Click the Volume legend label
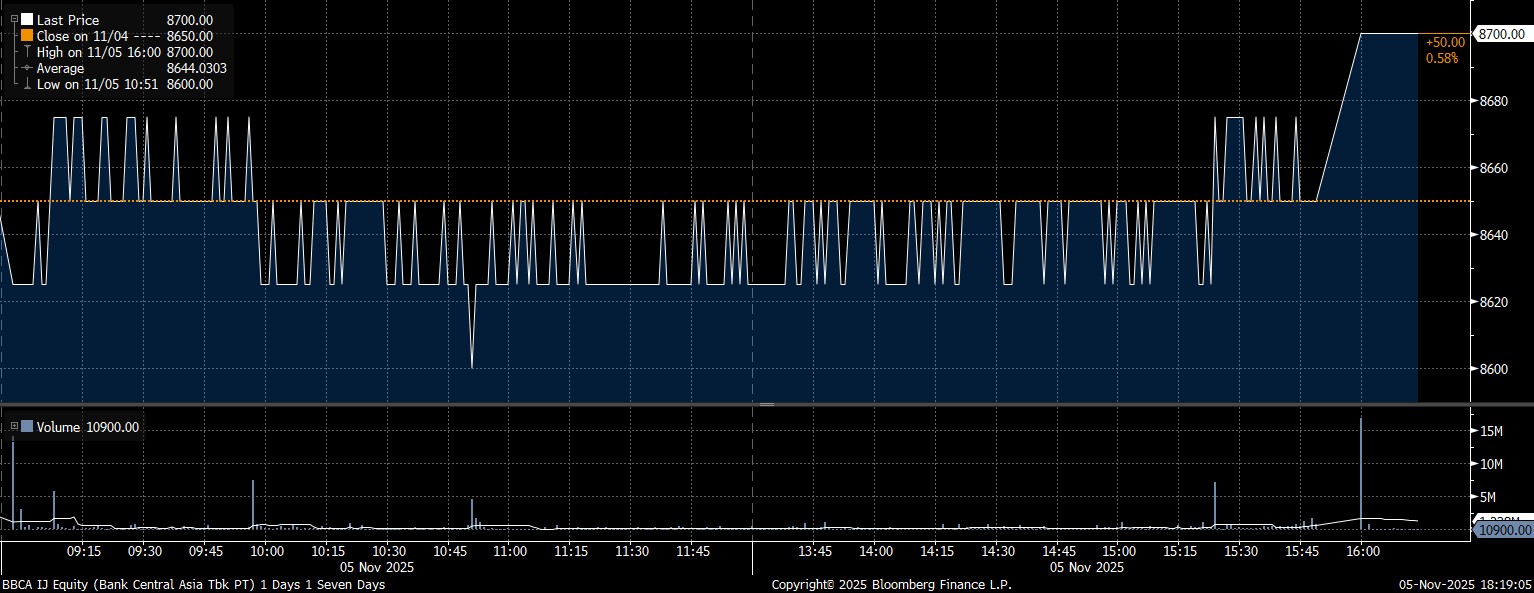Image resolution: width=1534 pixels, height=593 pixels. [x=58, y=427]
